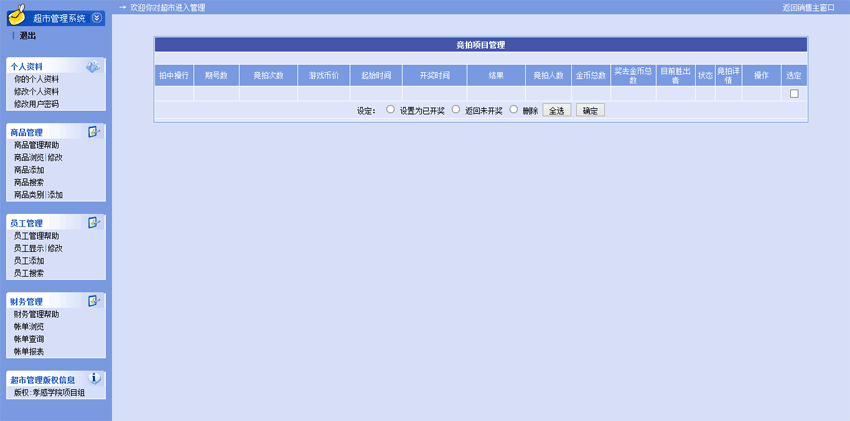The width and height of the screenshot is (850, 421).
Task: Check the 选定 row checkbox
Action: [794, 94]
